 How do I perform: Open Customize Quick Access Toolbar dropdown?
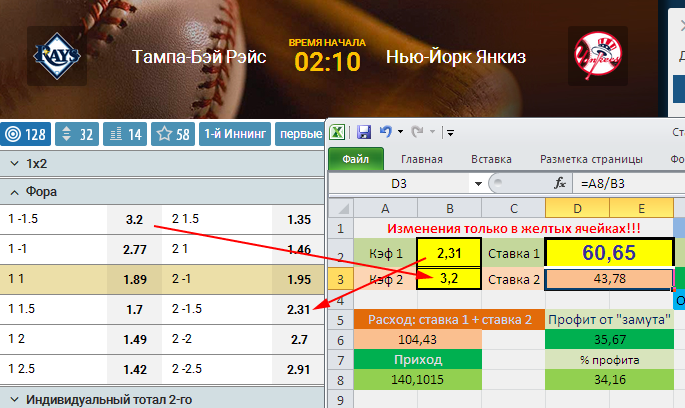pos(450,132)
